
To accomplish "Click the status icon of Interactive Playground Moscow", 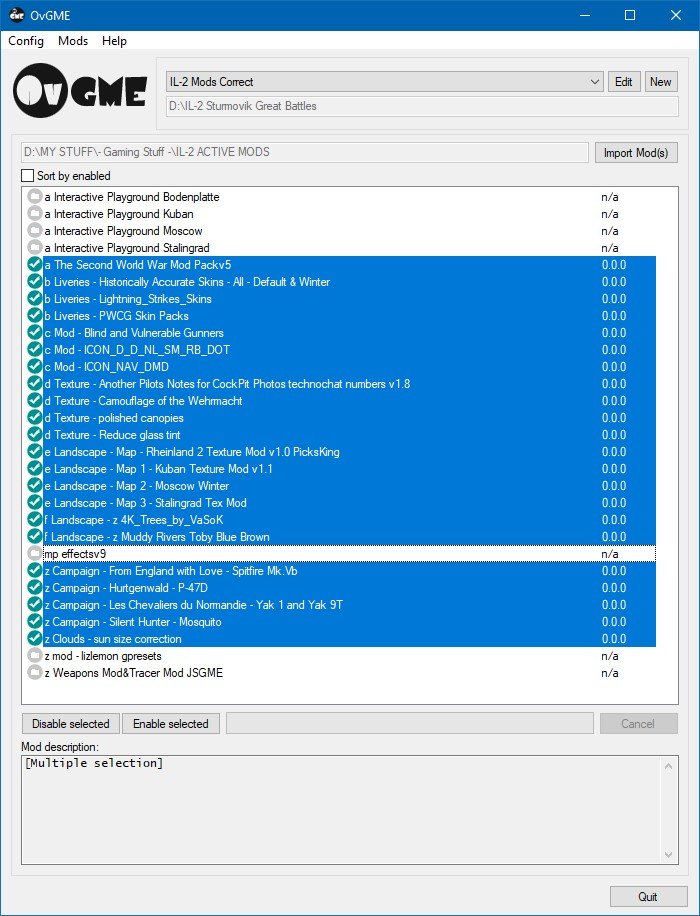I will point(34,231).
